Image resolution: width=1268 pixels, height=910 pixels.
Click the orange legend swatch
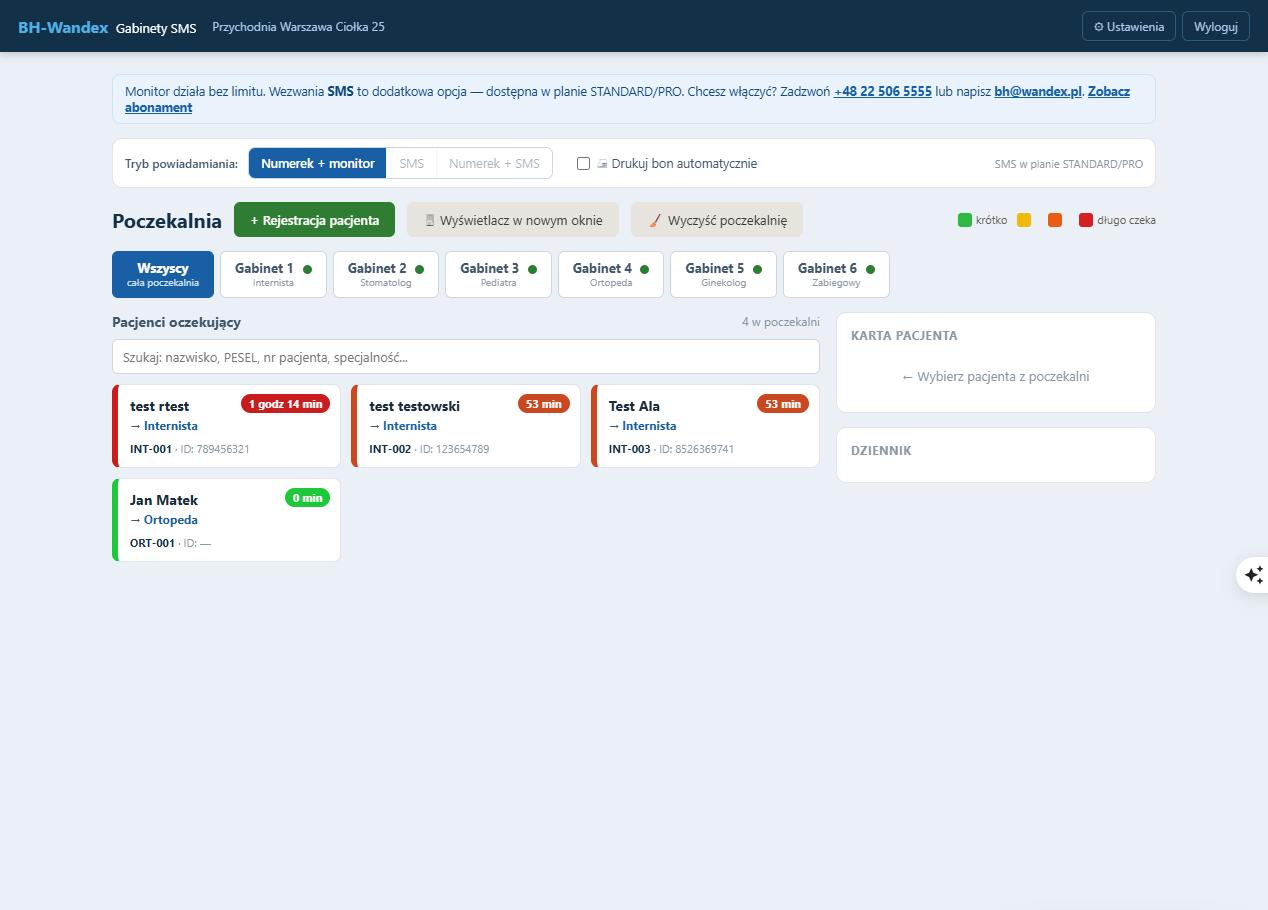1055,220
